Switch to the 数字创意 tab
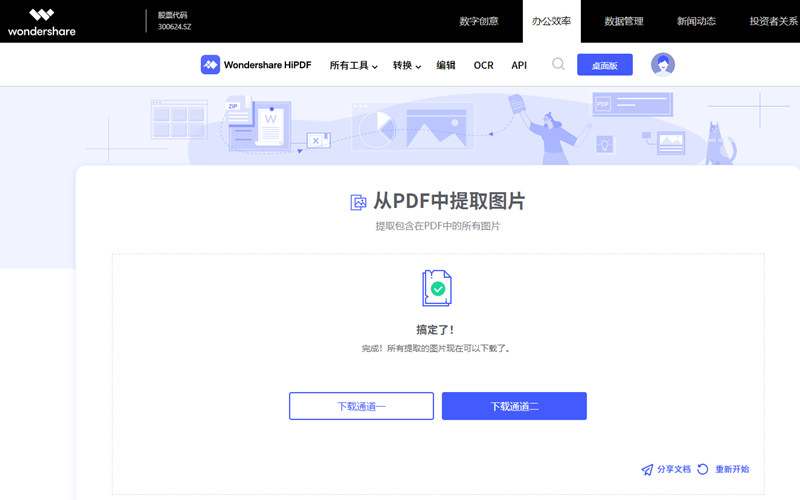The width and height of the screenshot is (800, 500). pyautogui.click(x=479, y=21)
